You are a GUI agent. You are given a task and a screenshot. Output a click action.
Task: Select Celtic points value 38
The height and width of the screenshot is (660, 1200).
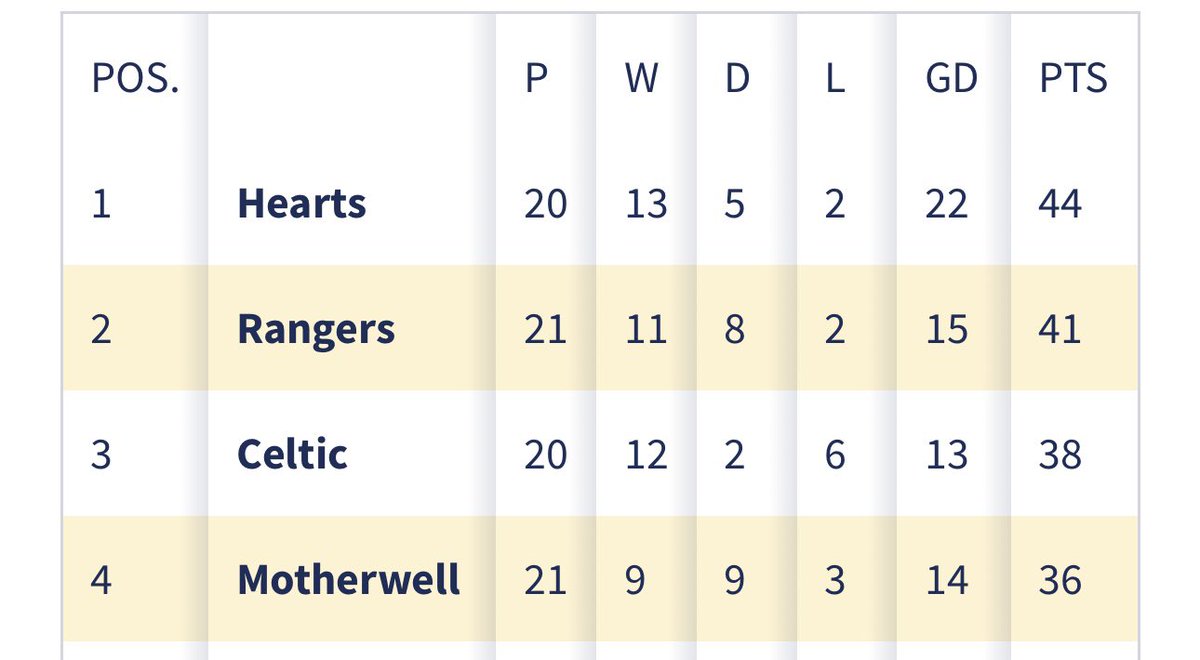point(1061,455)
